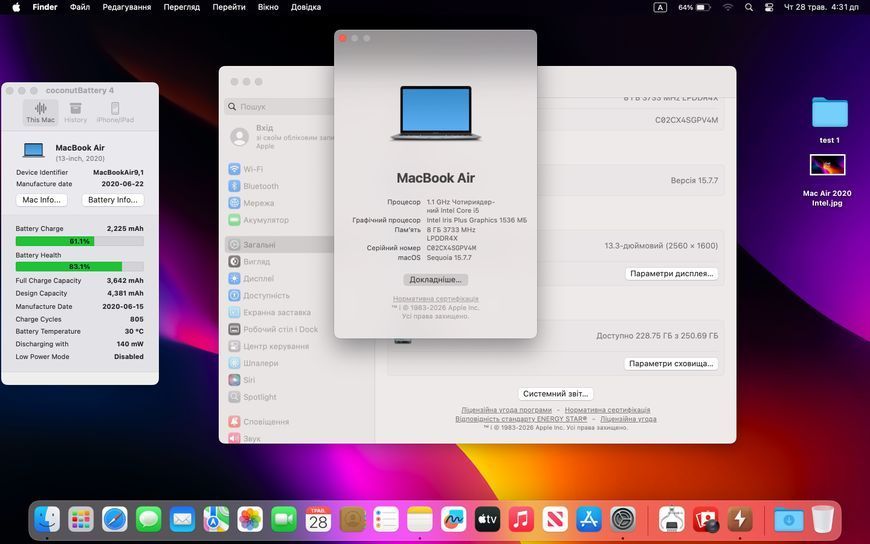The image size is (870, 544).
Task: Open Spotlight settings in the sidebar
Action: (x=252, y=397)
